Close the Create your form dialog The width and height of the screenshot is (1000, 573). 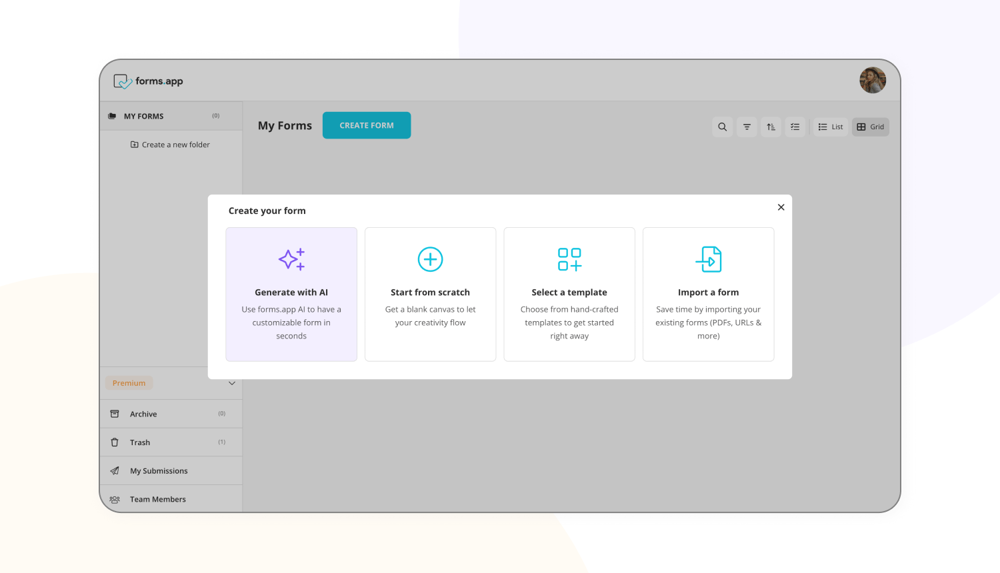pos(781,207)
